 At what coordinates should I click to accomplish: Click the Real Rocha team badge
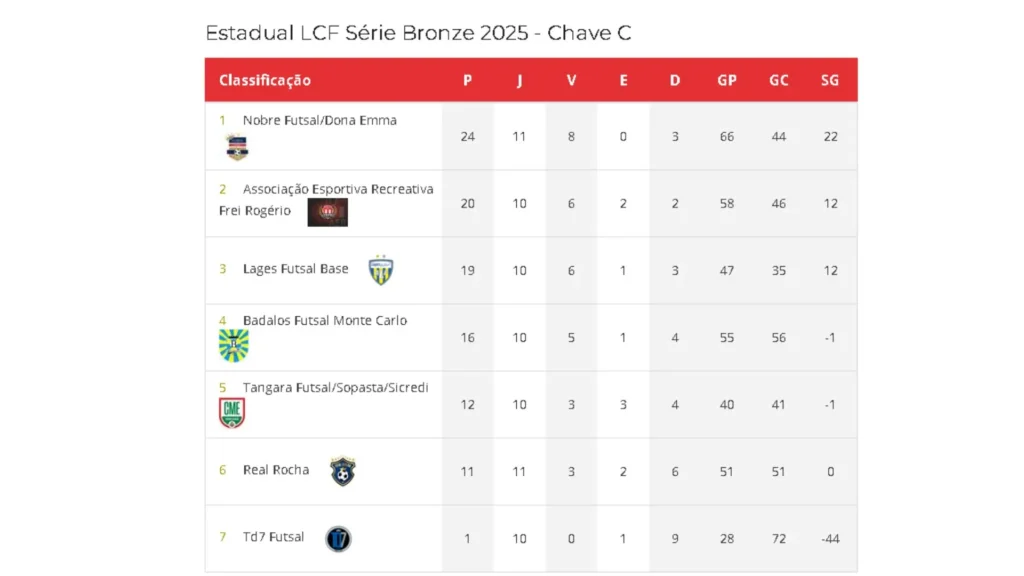click(343, 471)
